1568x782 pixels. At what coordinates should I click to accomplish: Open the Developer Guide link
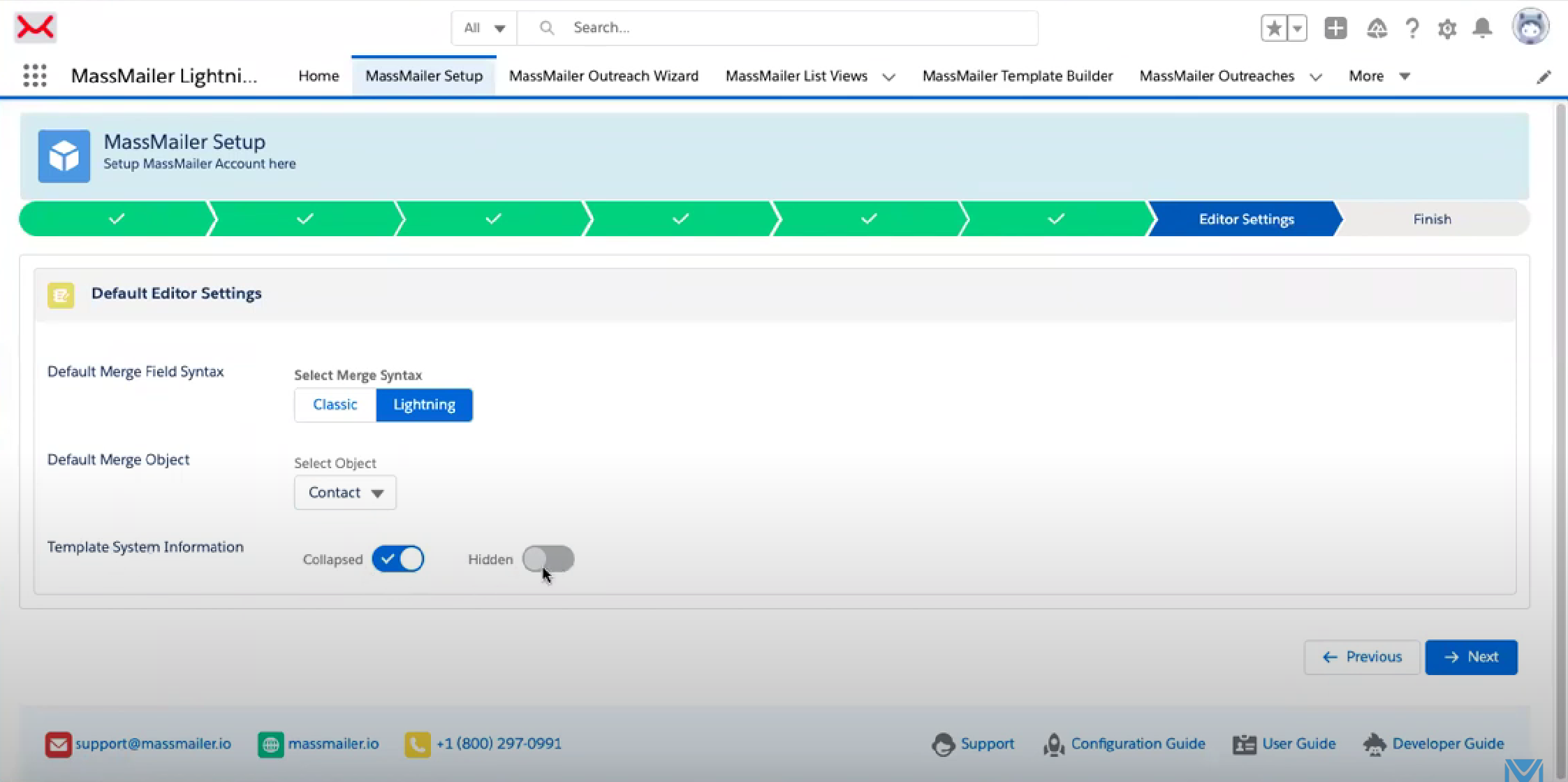(x=1448, y=744)
